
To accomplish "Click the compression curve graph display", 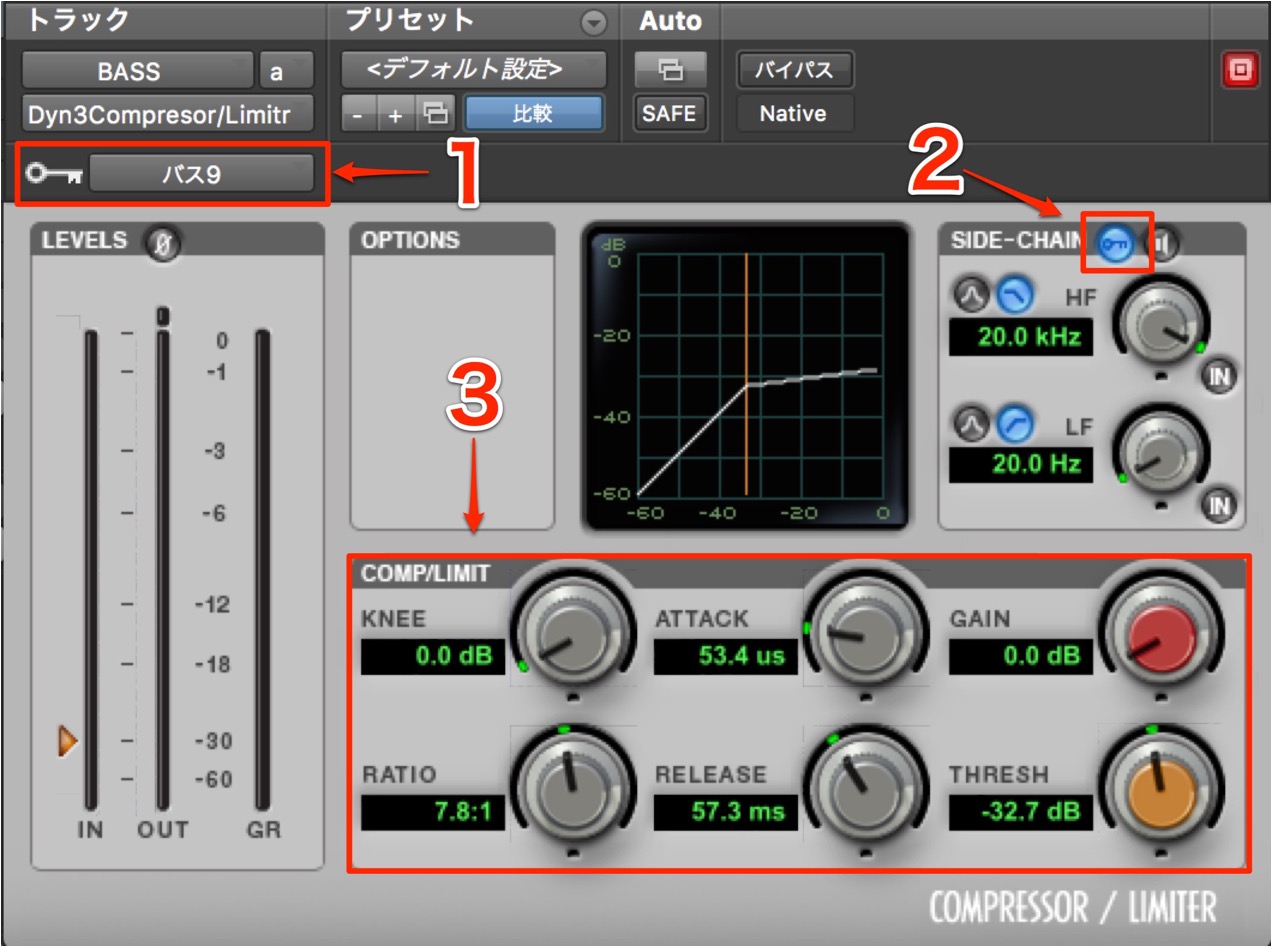I will pos(747,376).
